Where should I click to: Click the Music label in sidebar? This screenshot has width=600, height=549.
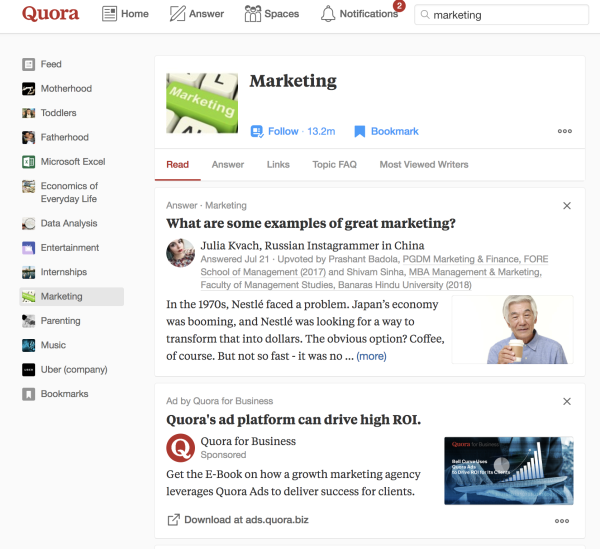click(53, 345)
